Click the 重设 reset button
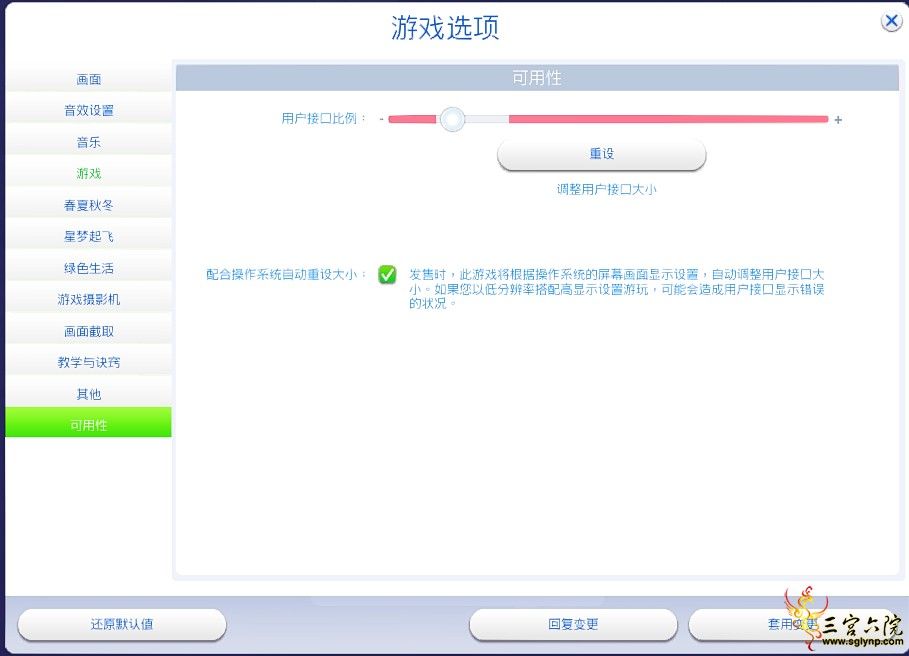Screen dimensions: 909x656 click(602, 154)
